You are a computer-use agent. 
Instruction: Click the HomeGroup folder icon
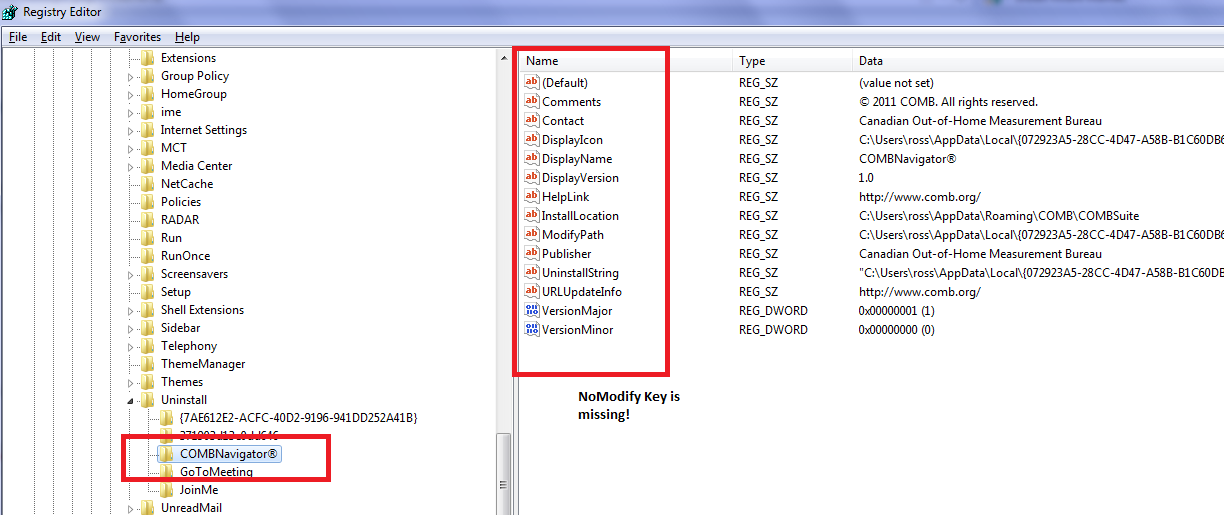pyautogui.click(x=148, y=94)
